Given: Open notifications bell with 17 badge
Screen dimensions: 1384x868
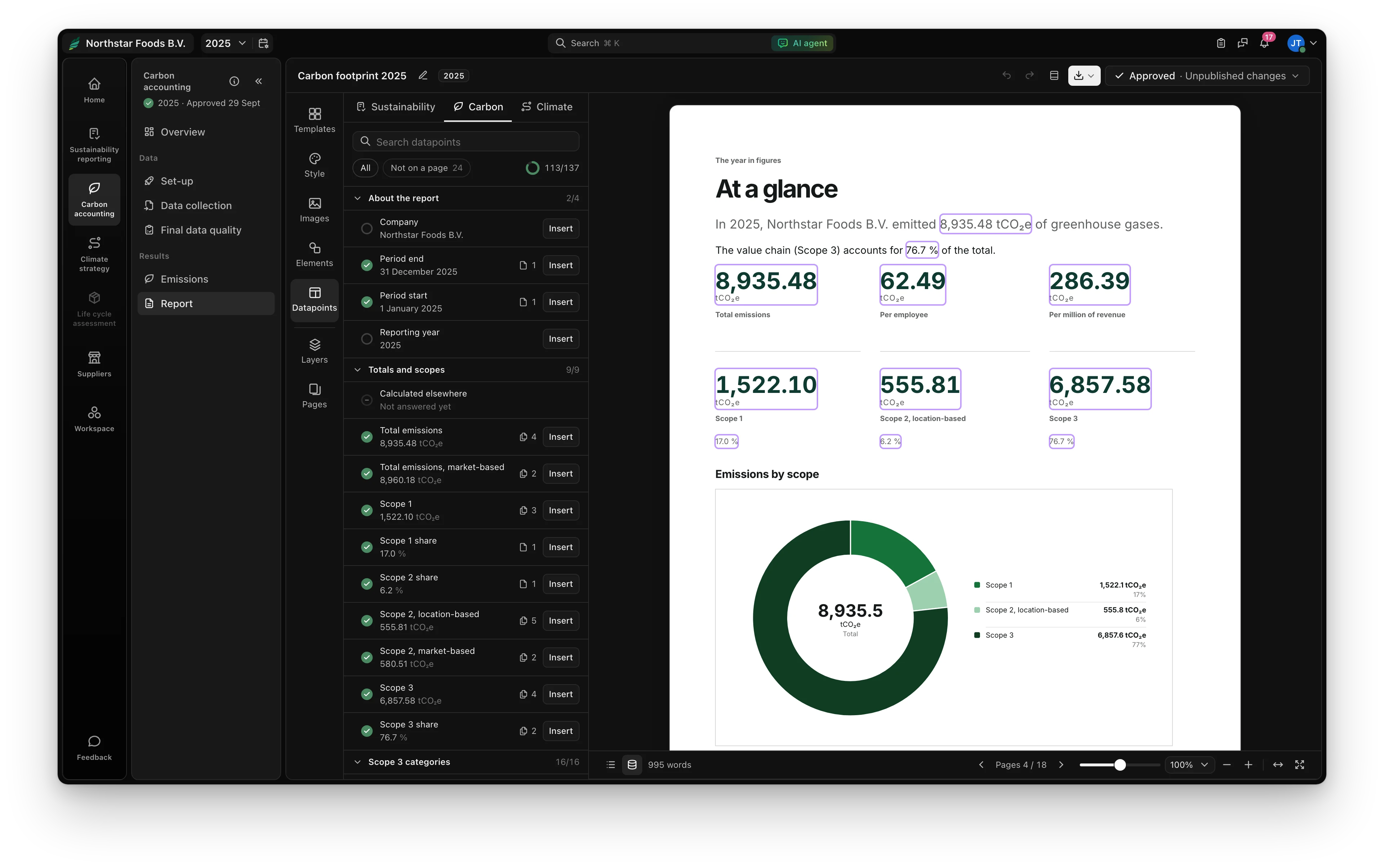Looking at the screenshot, I should pyautogui.click(x=1264, y=43).
